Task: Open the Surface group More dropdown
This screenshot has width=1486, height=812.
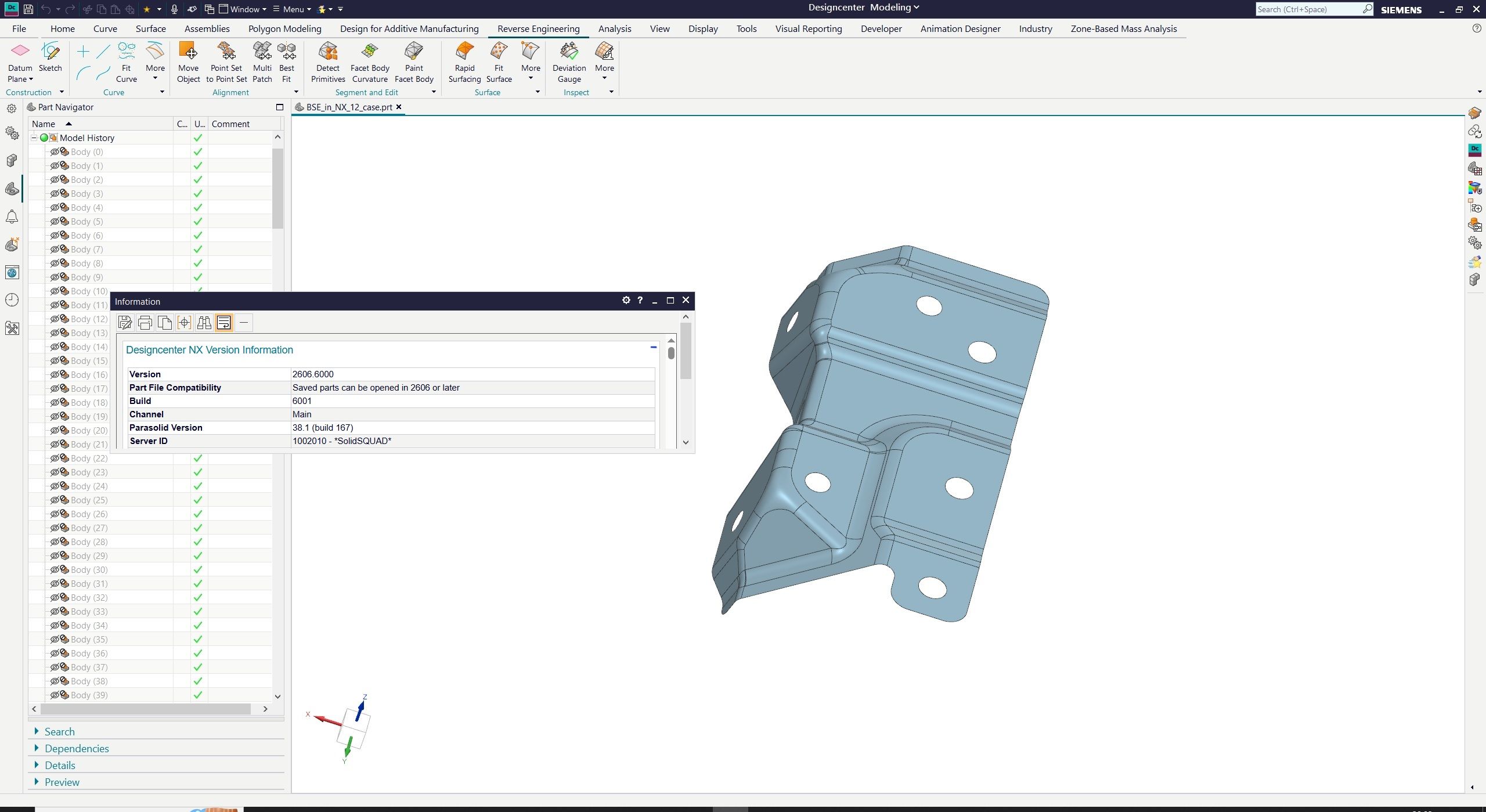Action: [x=531, y=62]
